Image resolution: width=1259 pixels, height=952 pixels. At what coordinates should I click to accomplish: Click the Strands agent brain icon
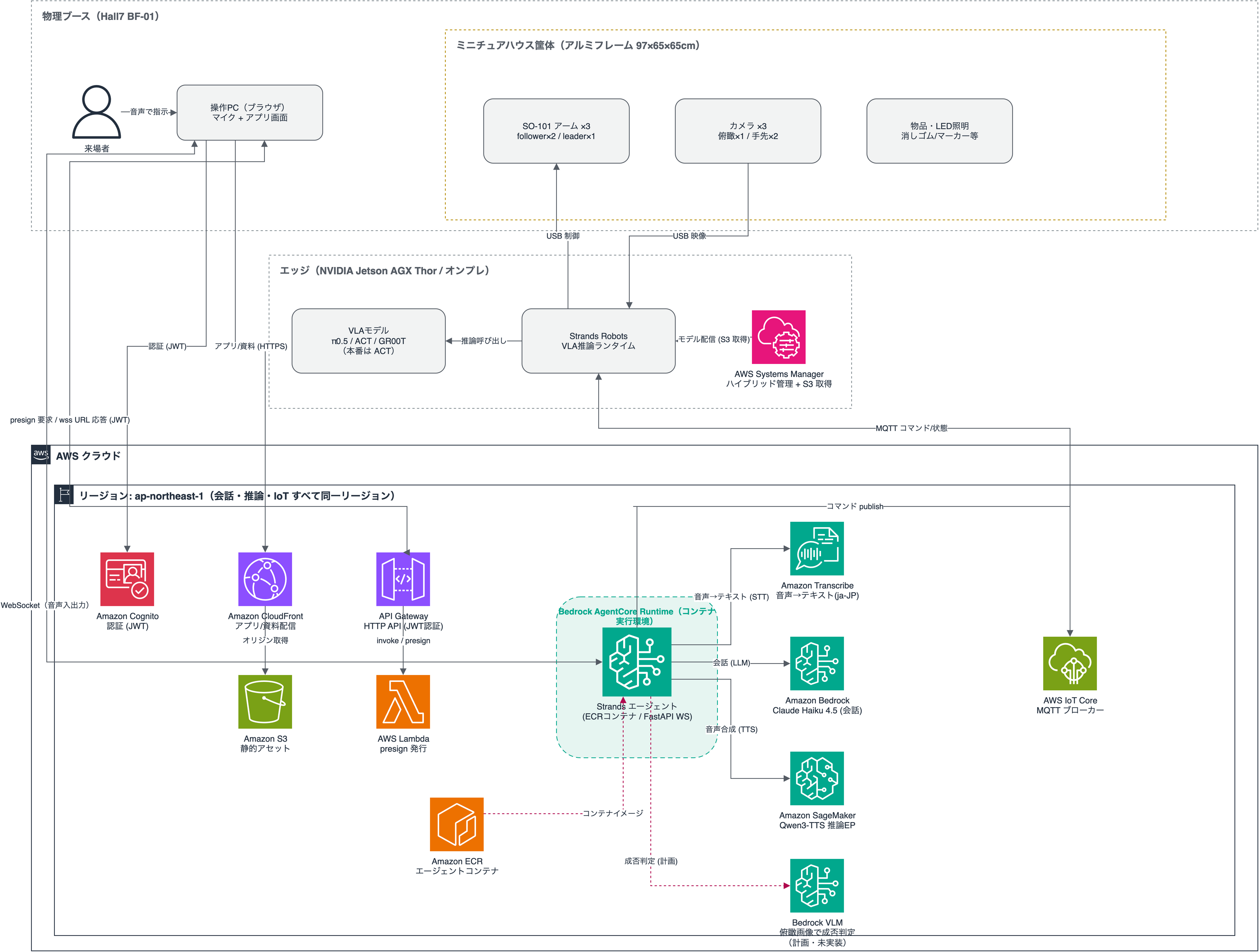[637, 662]
